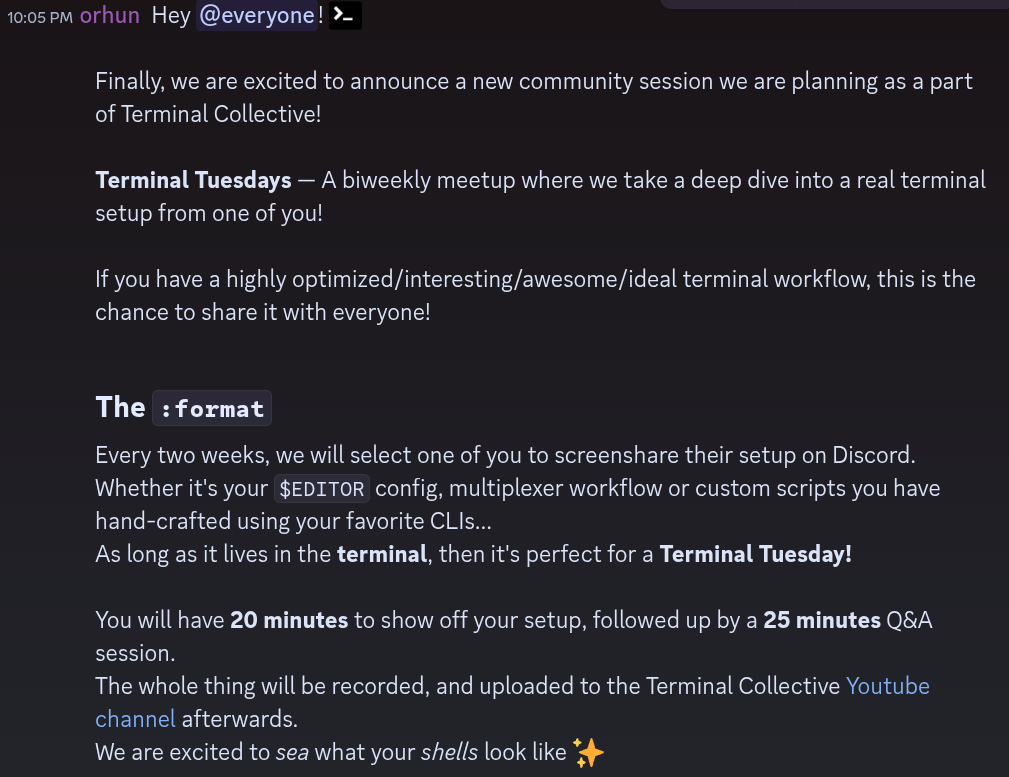Click the sparkles emoji at message end
This screenshot has height=777, width=1009.
tap(589, 752)
